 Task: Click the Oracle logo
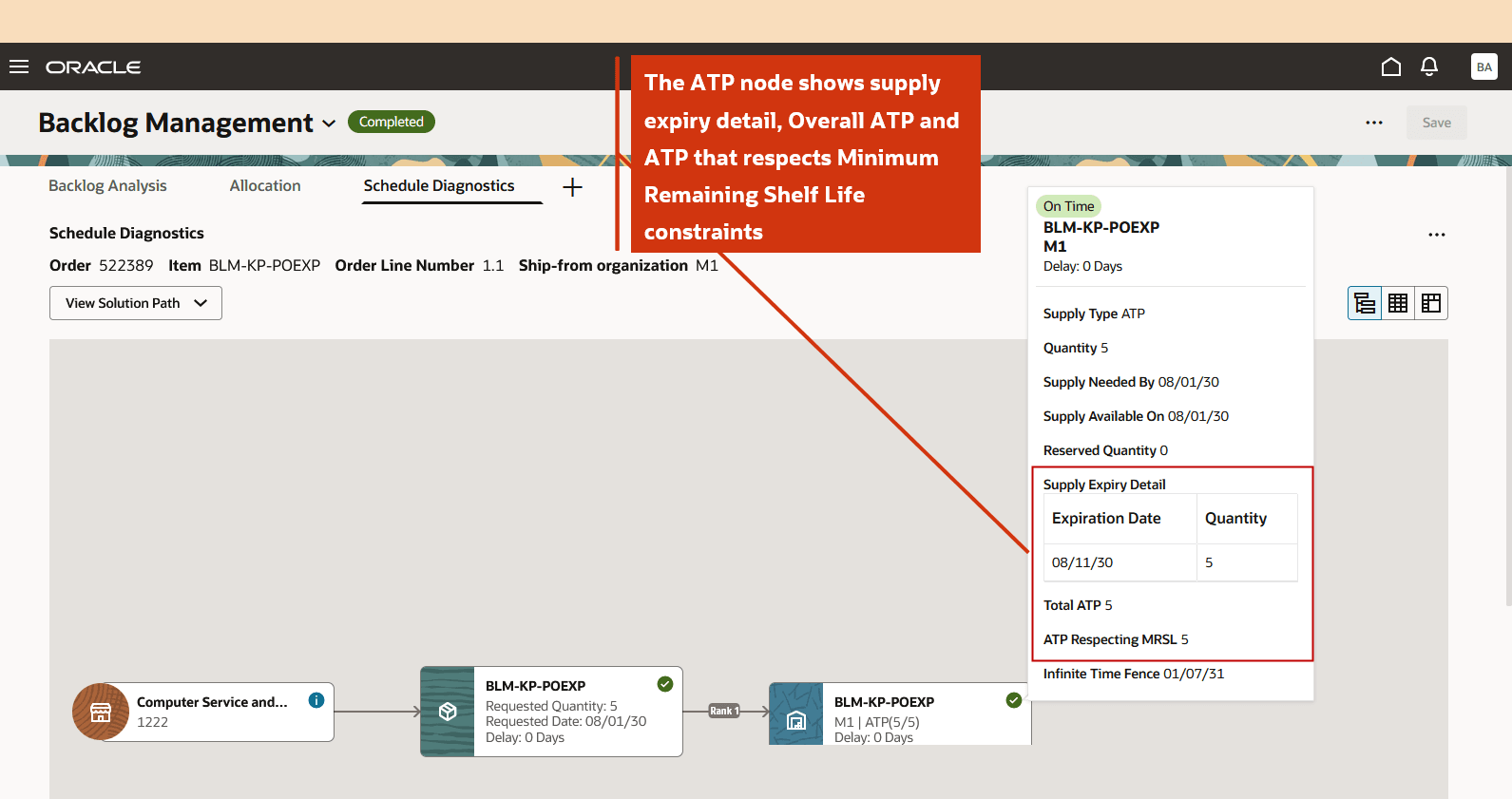pyautogui.click(x=93, y=67)
